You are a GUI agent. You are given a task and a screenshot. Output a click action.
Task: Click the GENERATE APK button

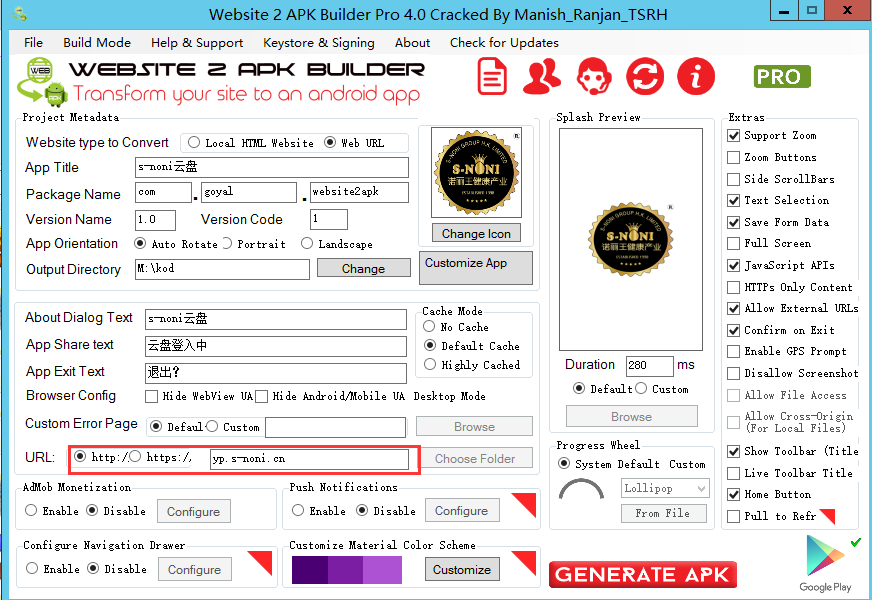(642, 574)
